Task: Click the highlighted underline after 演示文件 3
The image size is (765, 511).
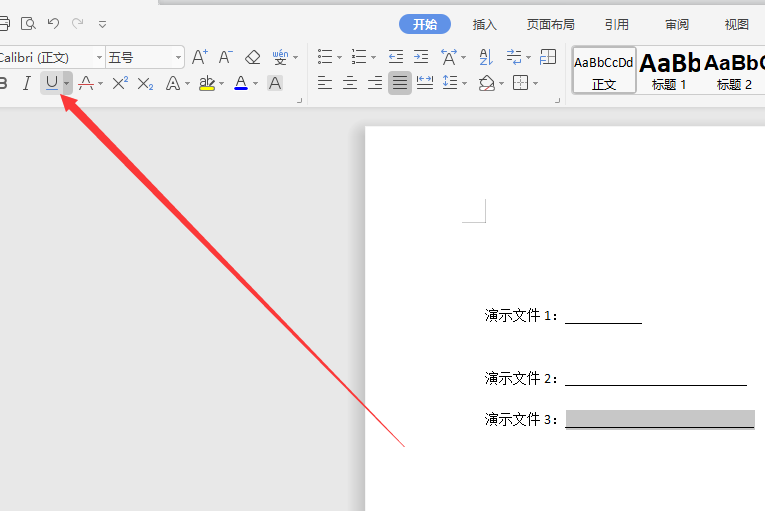Action: 660,420
